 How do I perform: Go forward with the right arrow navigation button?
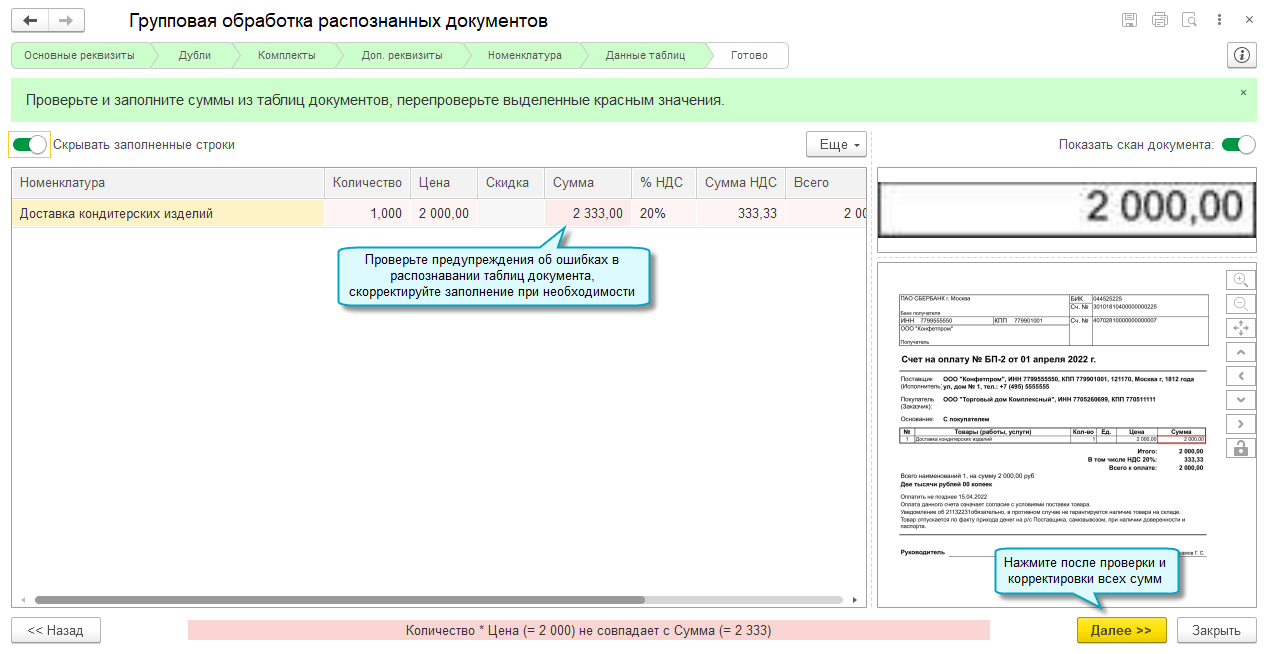(x=66, y=20)
